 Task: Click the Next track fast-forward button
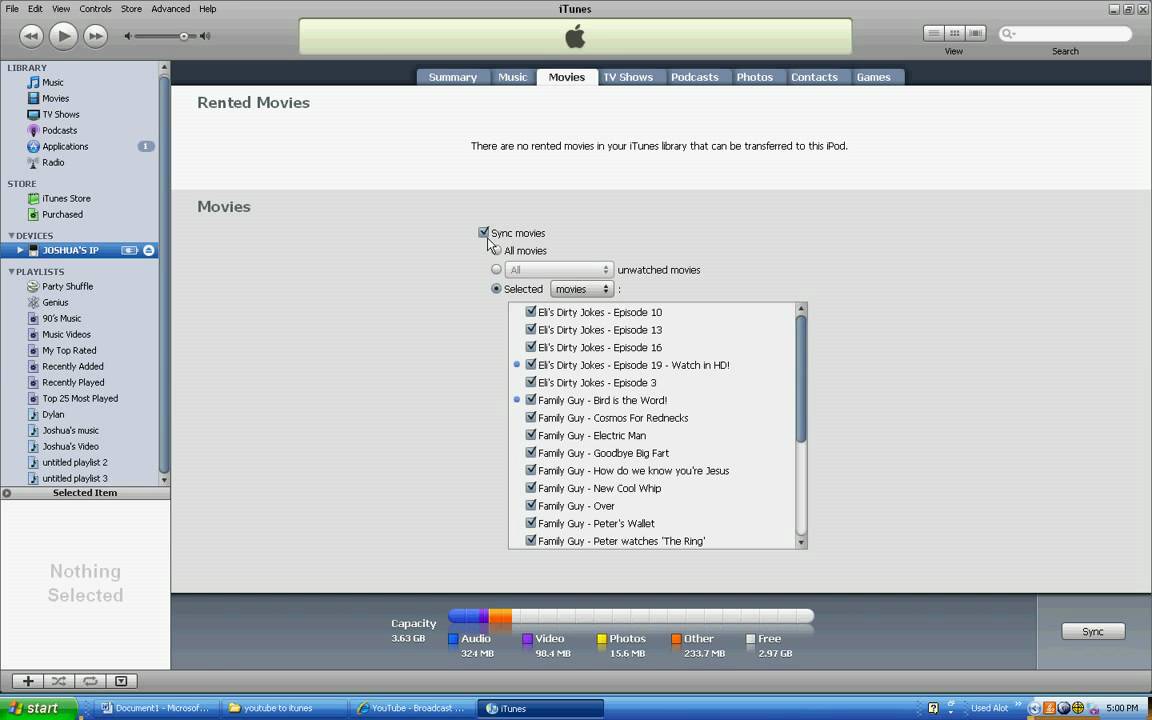pyautogui.click(x=96, y=36)
